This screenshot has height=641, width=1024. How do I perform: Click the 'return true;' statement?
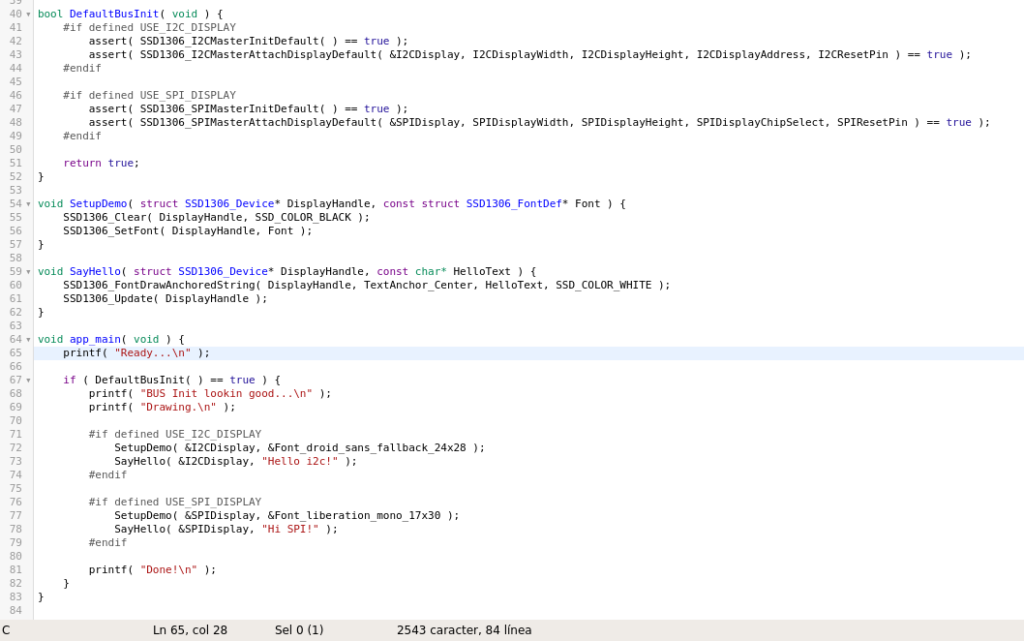point(101,163)
